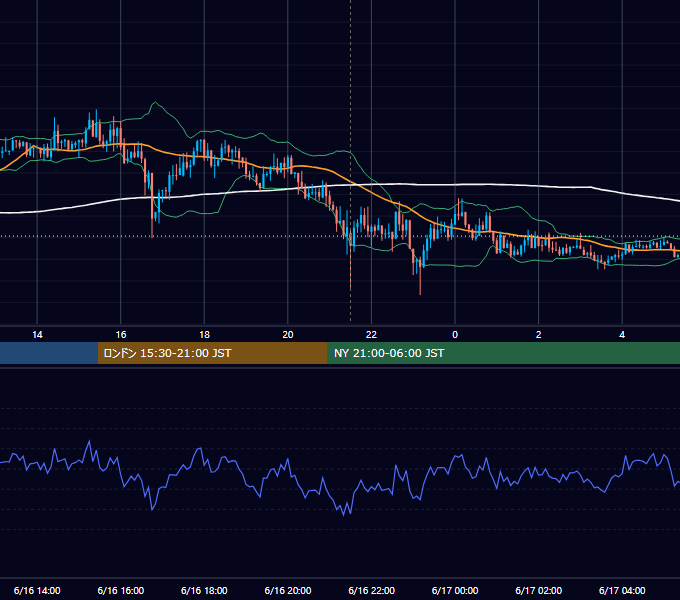Click the 0 hour label on price chart axis
680x600 pixels.
click(455, 335)
